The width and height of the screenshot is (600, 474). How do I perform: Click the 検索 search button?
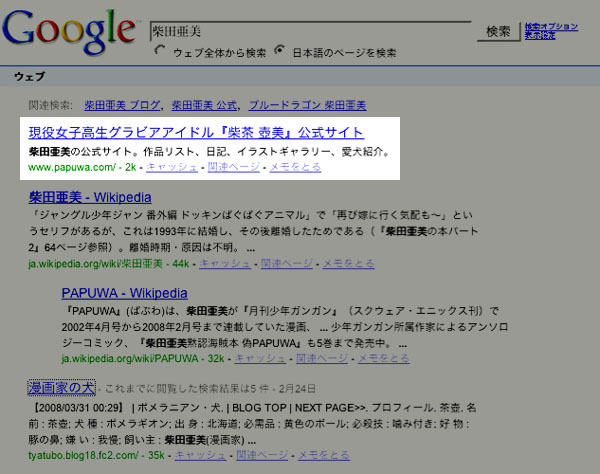coord(499,31)
